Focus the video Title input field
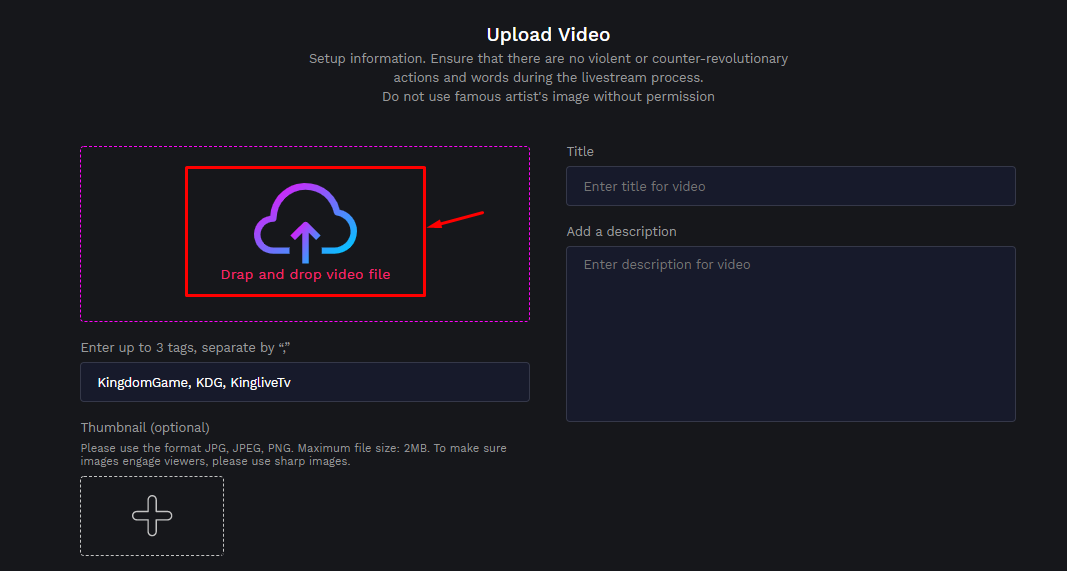 click(791, 186)
